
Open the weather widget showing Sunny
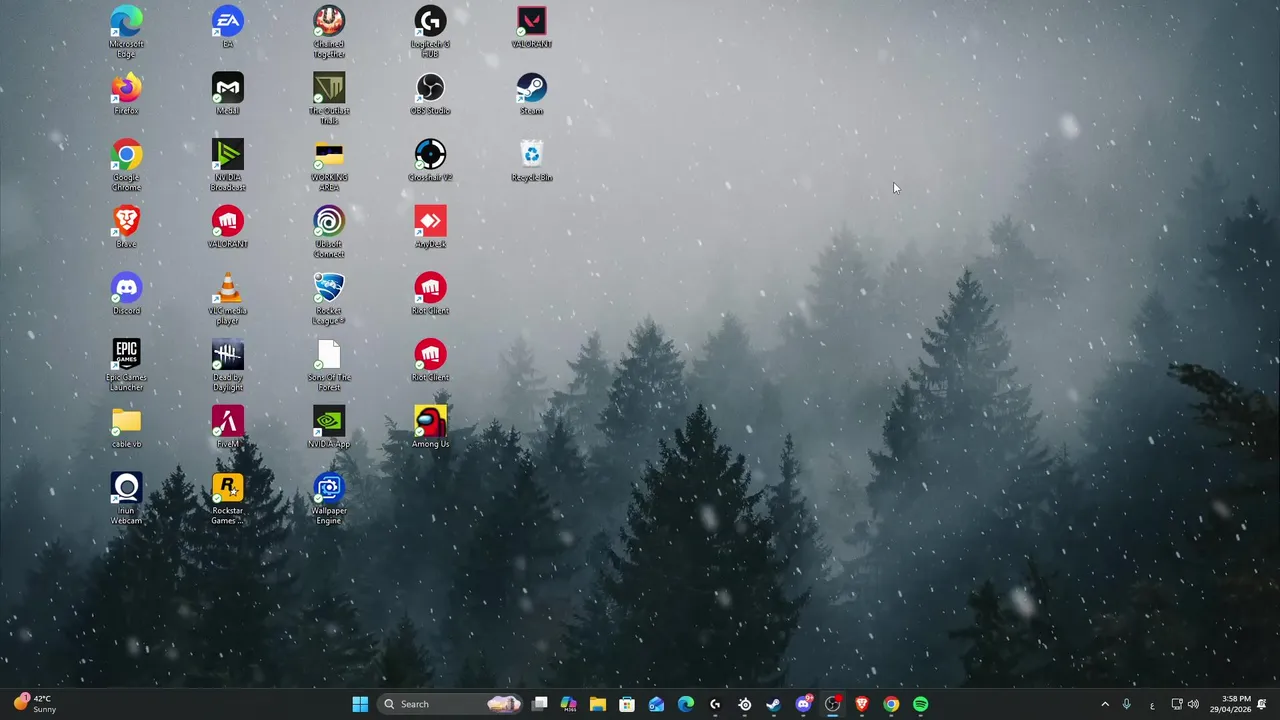[34, 704]
